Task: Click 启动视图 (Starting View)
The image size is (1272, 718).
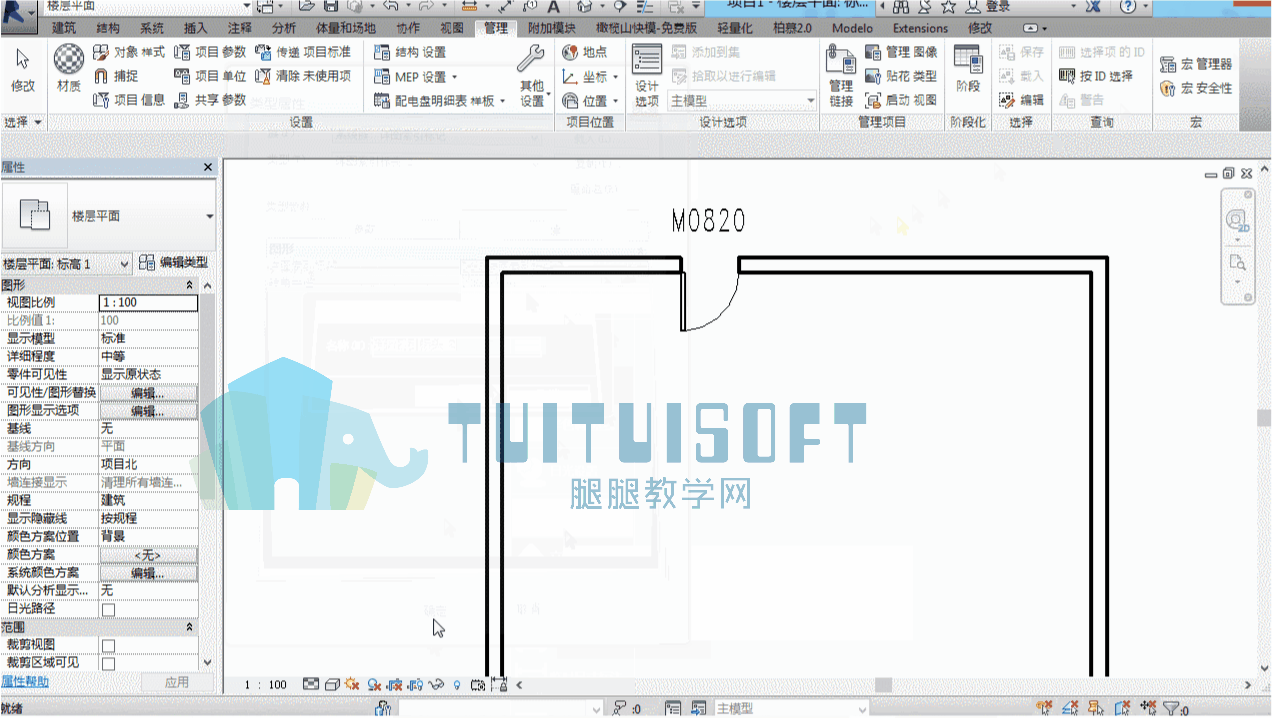Action: coord(901,100)
